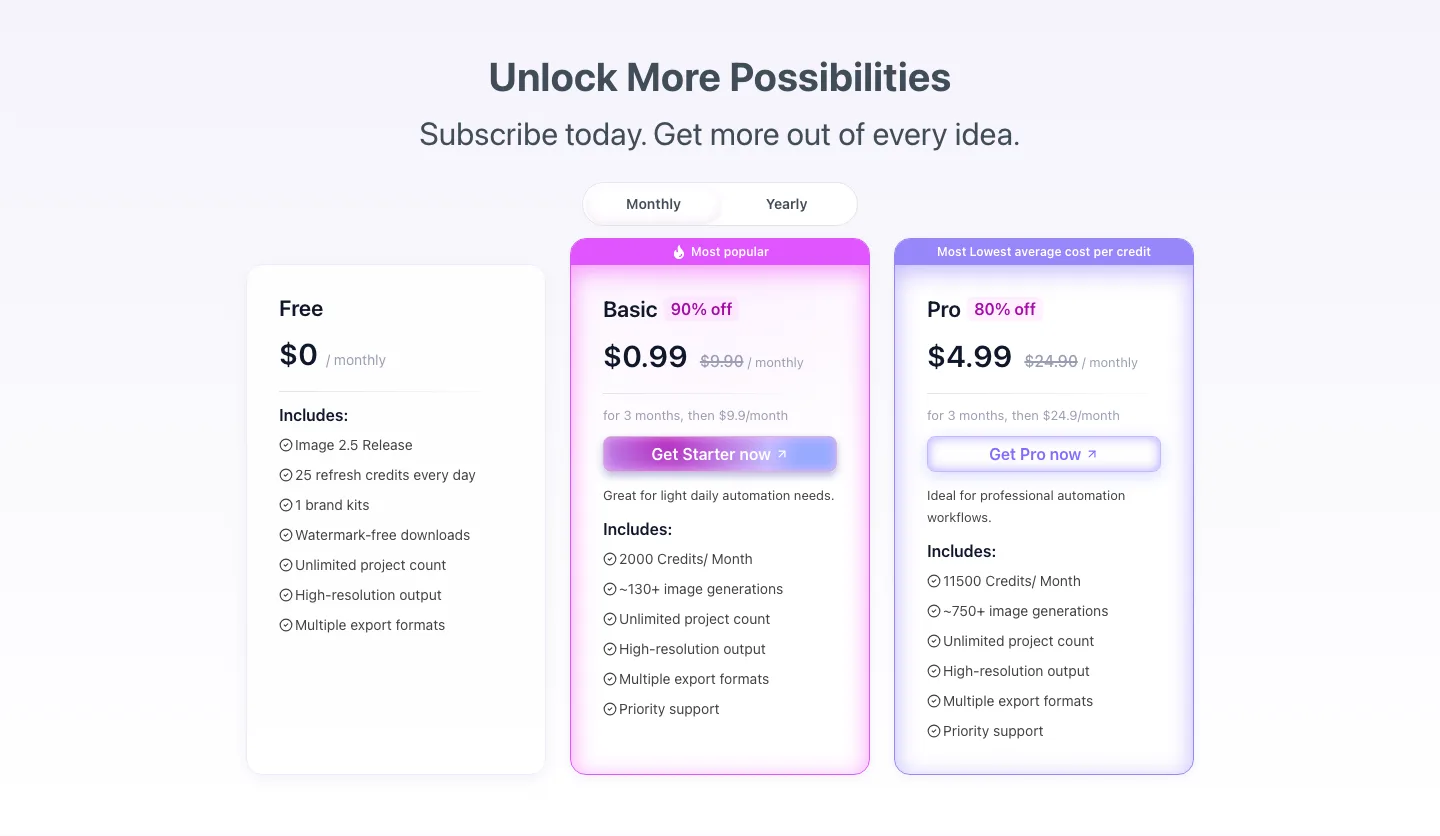Click the Get Starter now button
The image size is (1440, 836).
(720, 454)
